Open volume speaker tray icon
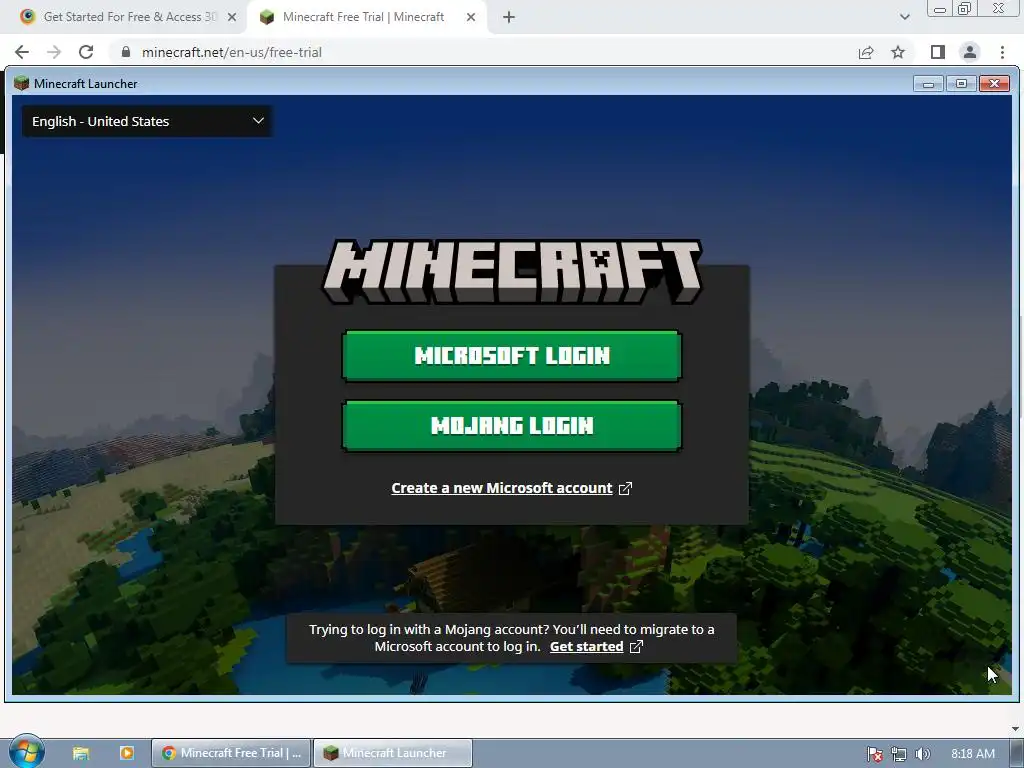 point(922,754)
